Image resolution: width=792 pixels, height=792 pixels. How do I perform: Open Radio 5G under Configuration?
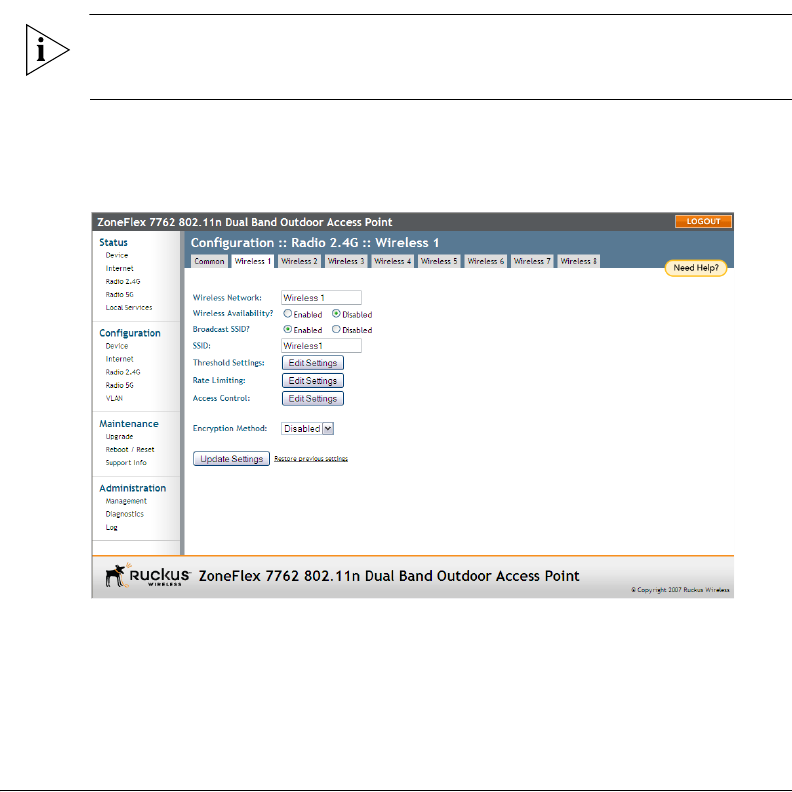(119, 385)
